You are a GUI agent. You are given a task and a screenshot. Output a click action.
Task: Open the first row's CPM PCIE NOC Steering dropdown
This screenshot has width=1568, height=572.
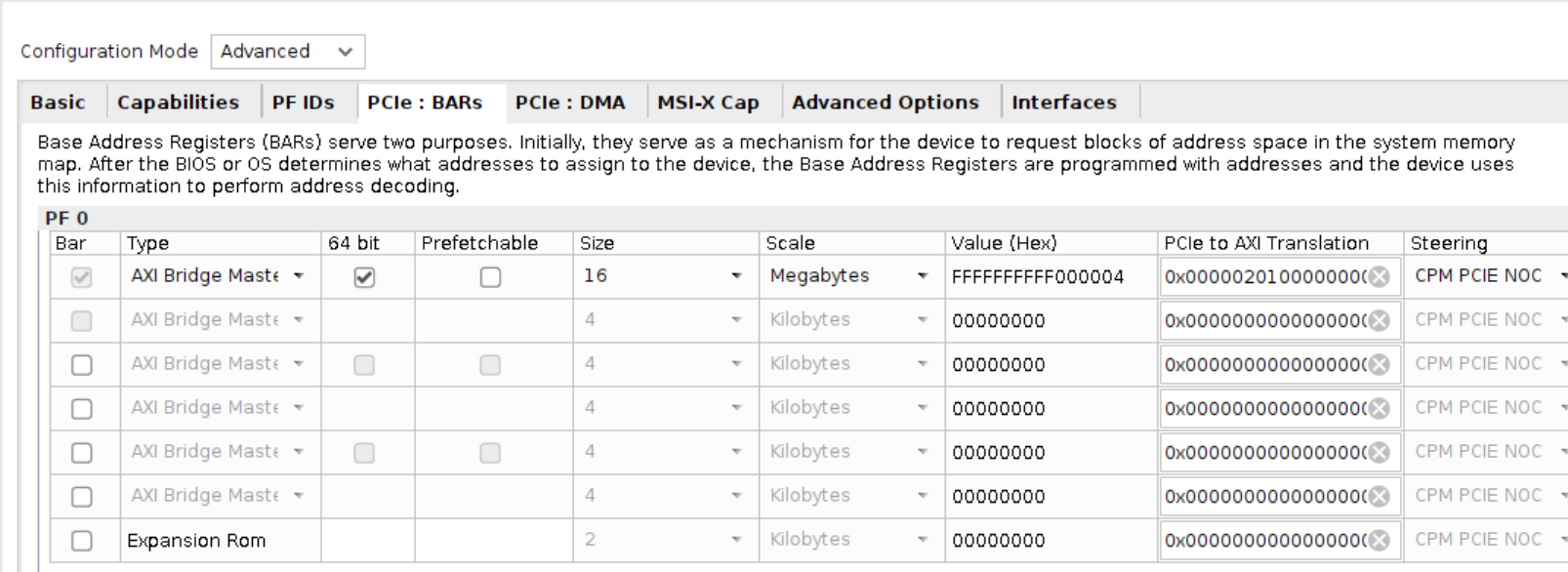pos(1488,276)
